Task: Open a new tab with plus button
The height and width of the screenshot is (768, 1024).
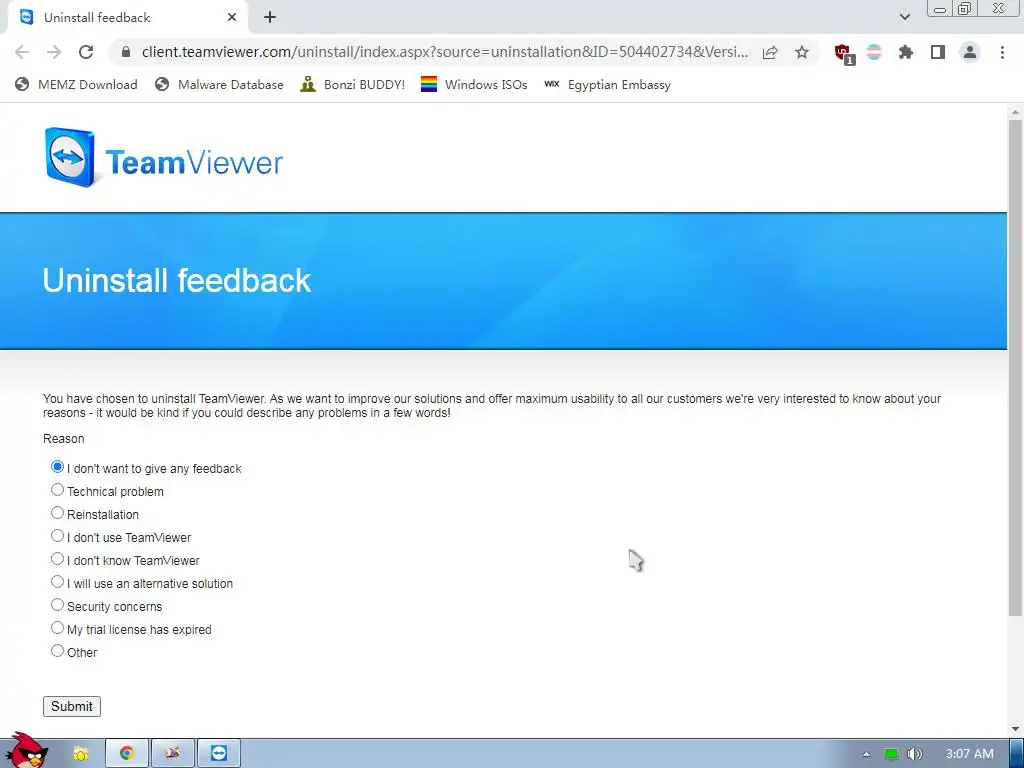Action: (x=270, y=18)
